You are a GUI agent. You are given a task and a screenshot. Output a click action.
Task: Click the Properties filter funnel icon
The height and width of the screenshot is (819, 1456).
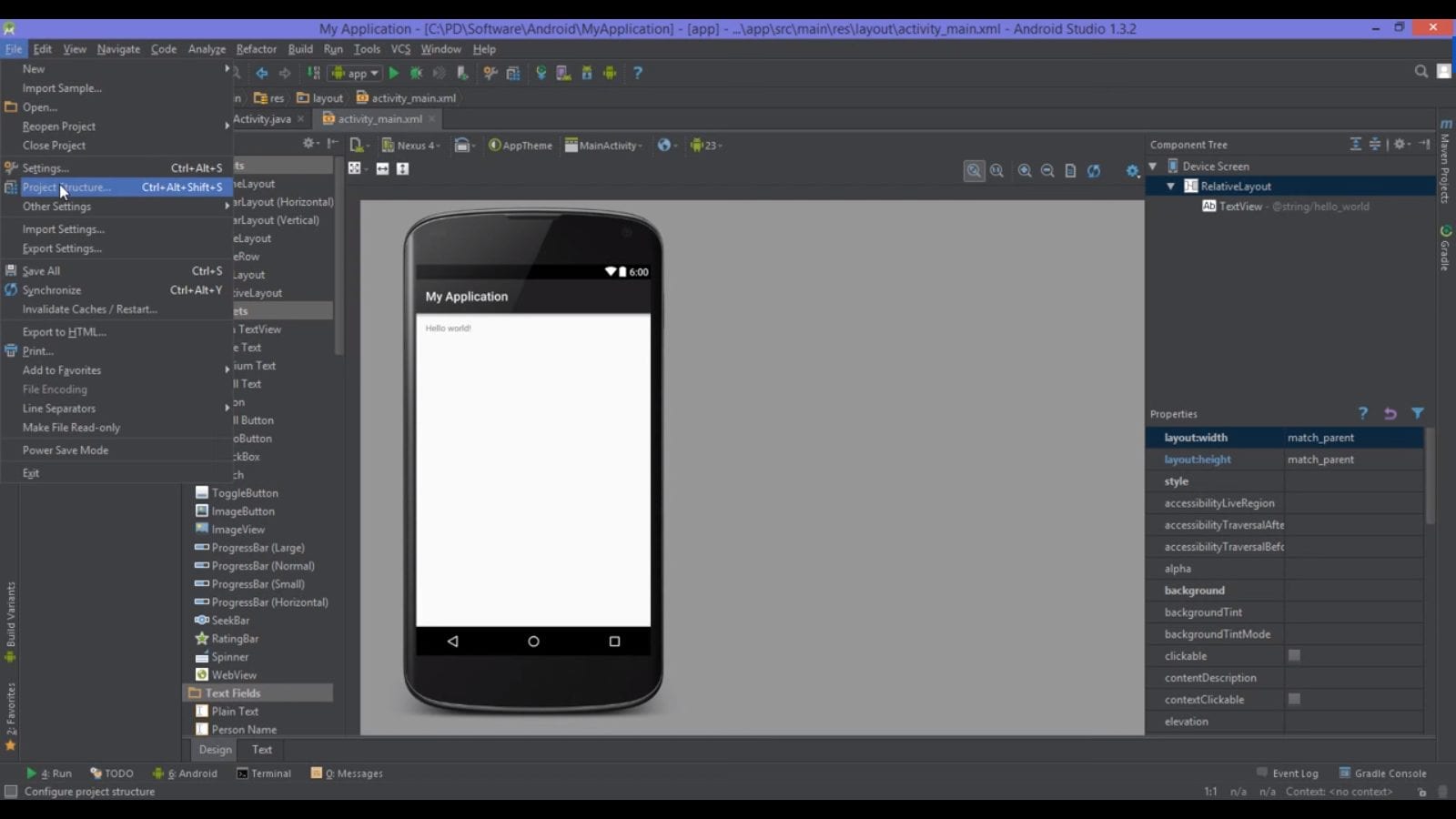tap(1417, 413)
